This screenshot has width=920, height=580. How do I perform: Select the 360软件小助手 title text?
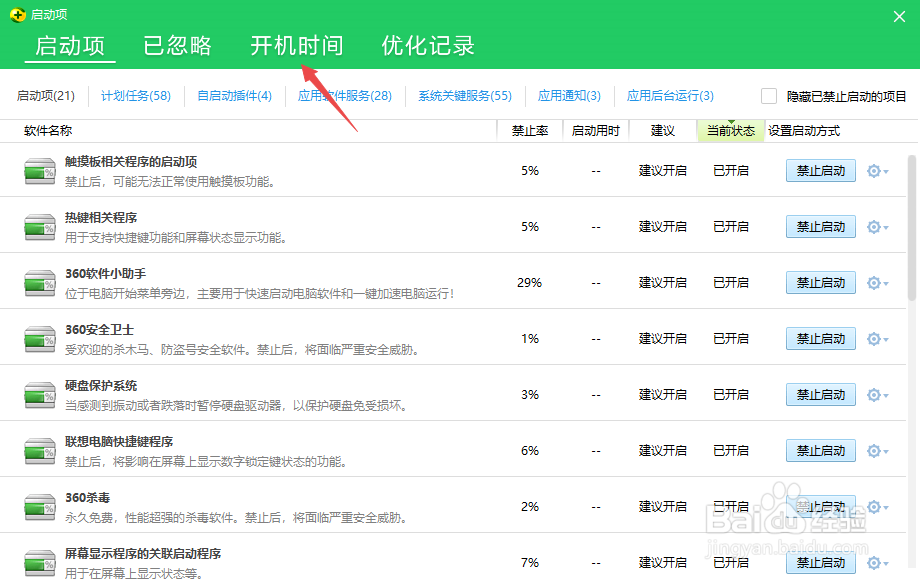point(106,274)
